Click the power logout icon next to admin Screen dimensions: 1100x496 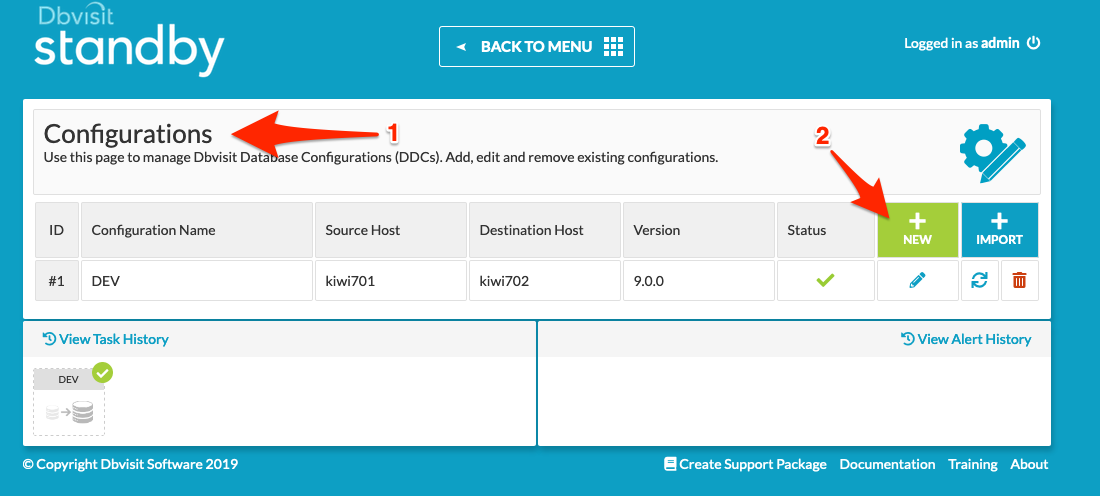click(x=1033, y=43)
